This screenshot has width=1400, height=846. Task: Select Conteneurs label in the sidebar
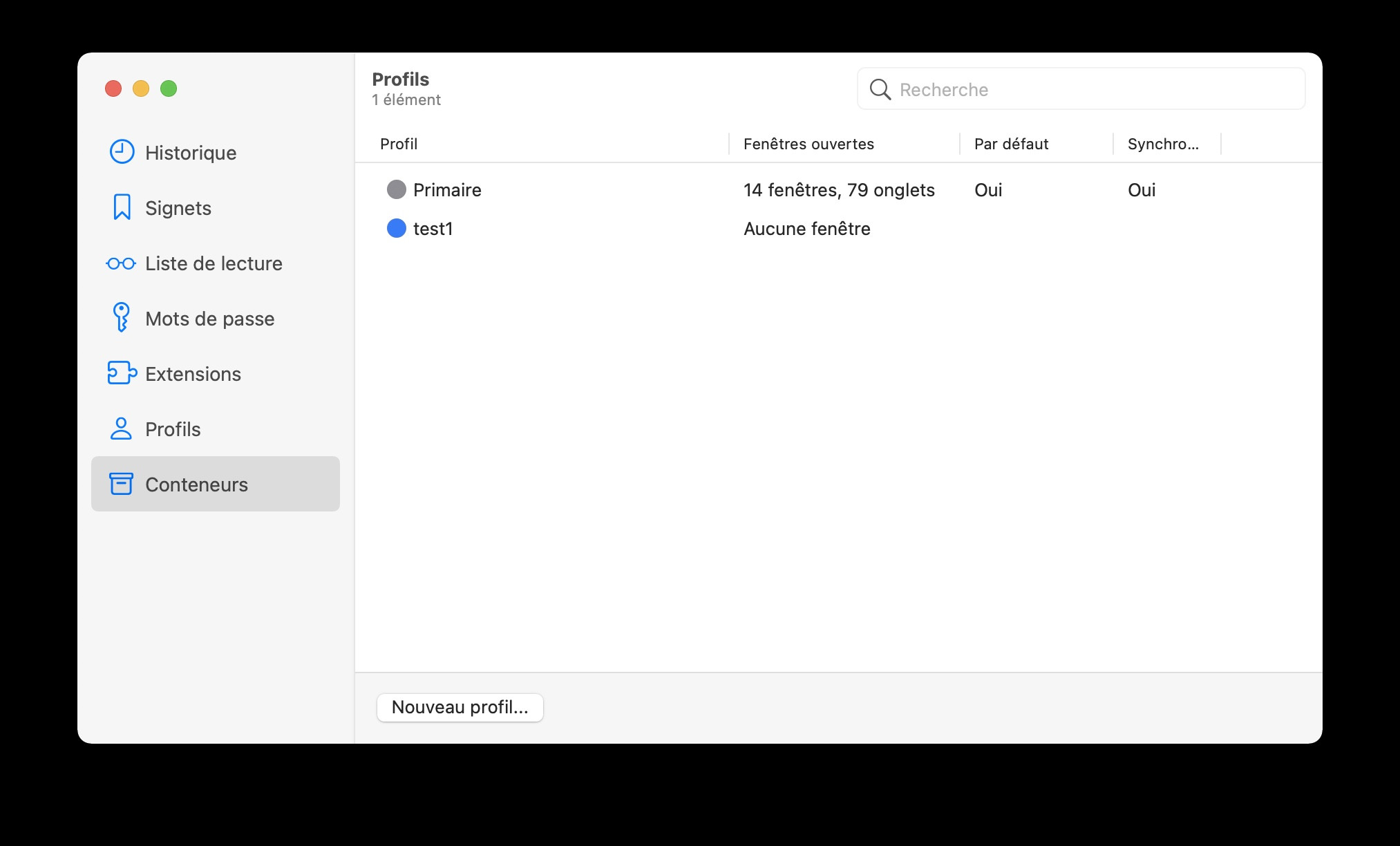pyautogui.click(x=196, y=485)
